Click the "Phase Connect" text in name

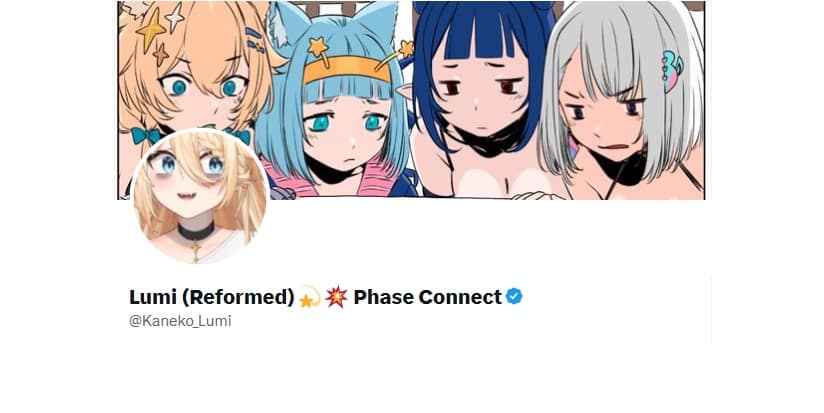pyautogui.click(x=428, y=297)
